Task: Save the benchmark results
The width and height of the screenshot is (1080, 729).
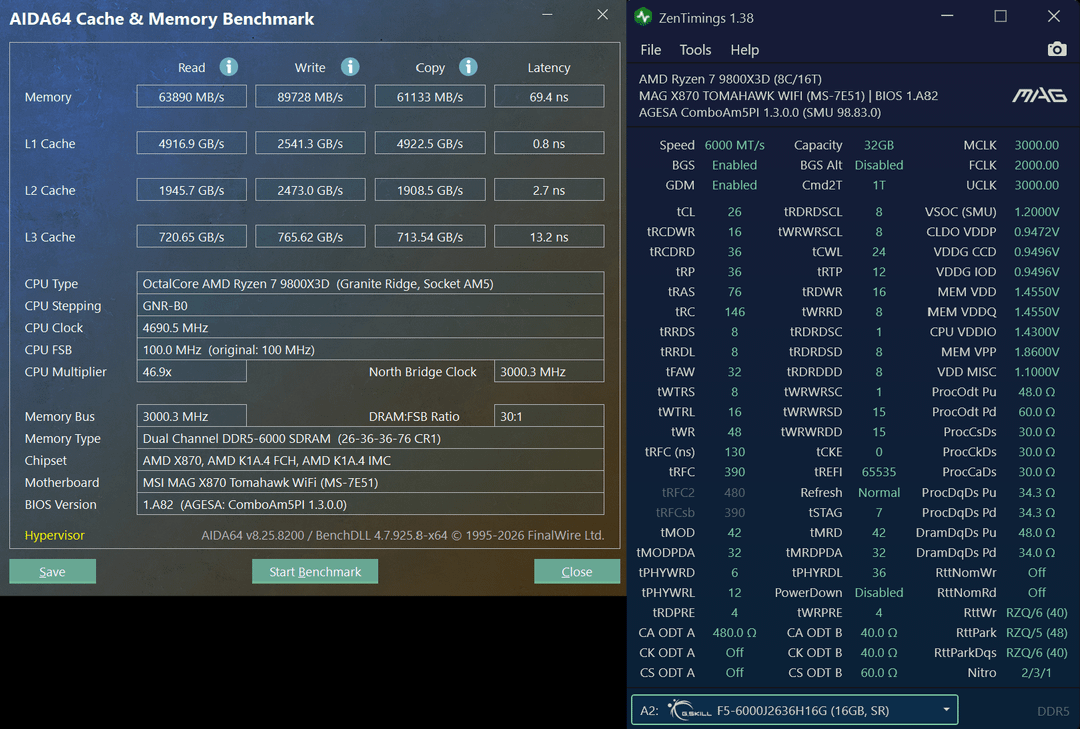Action: pyautogui.click(x=52, y=571)
